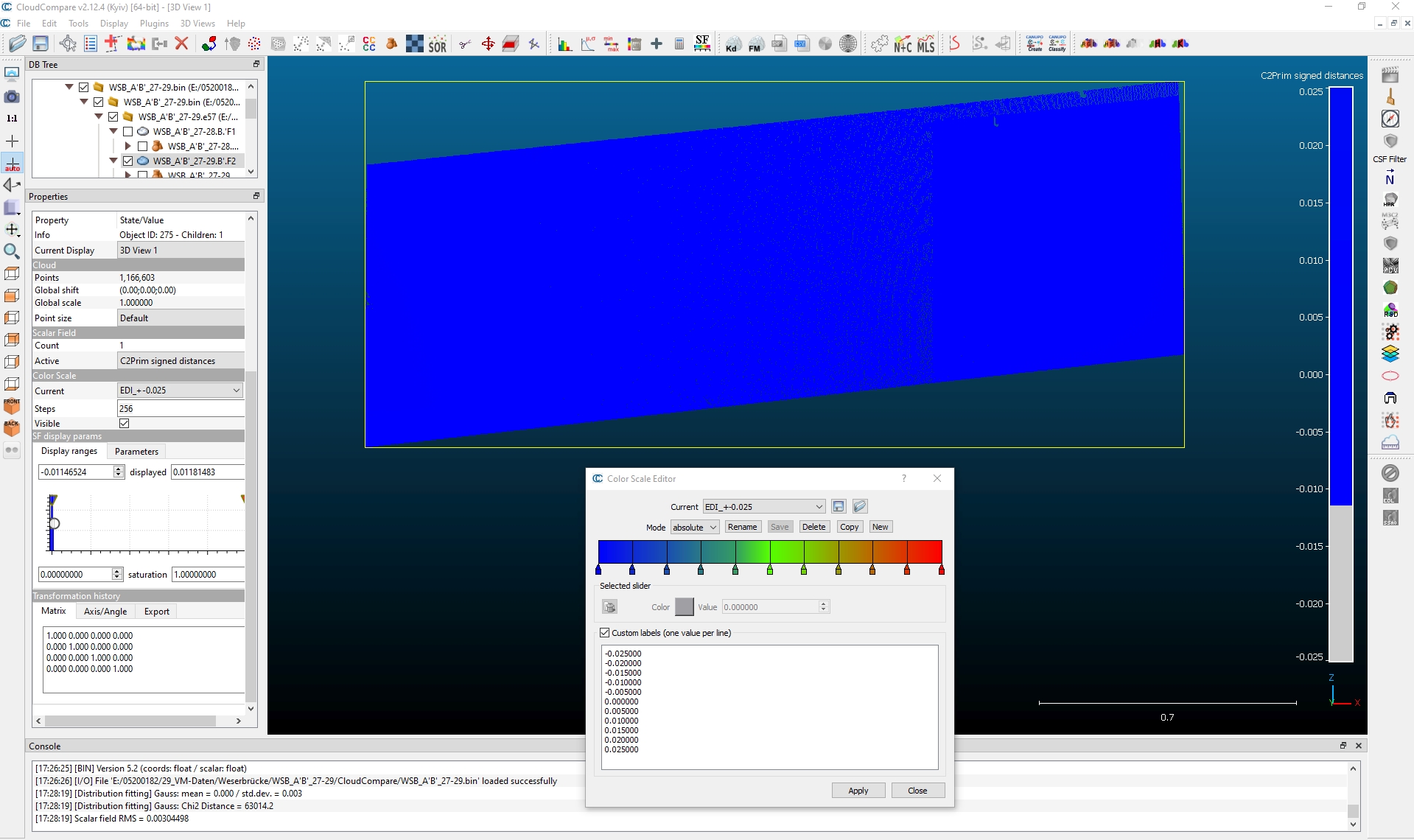
Task: Uncheck the Custom labels checkbox
Action: 605,633
